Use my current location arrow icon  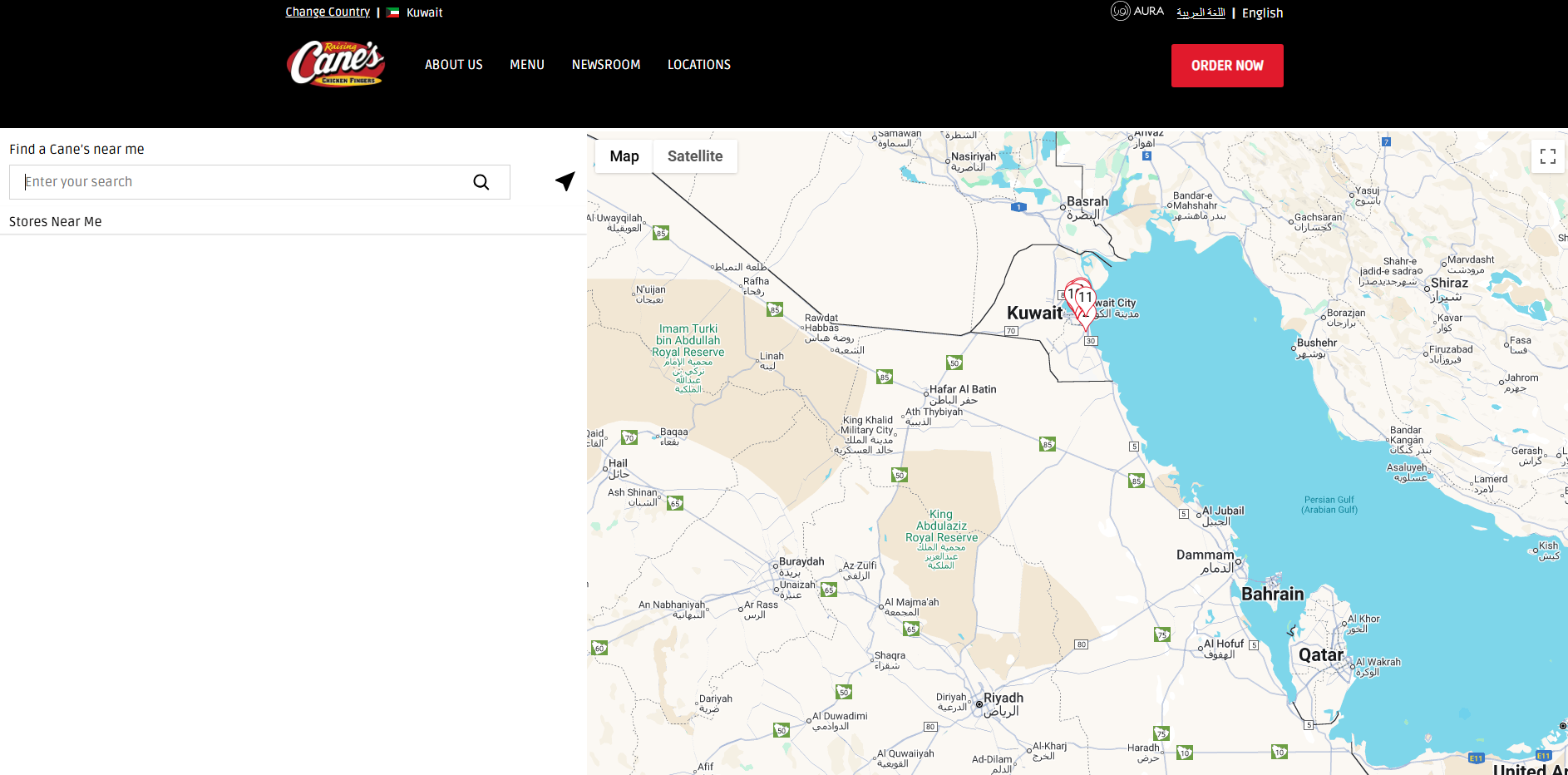tap(565, 181)
